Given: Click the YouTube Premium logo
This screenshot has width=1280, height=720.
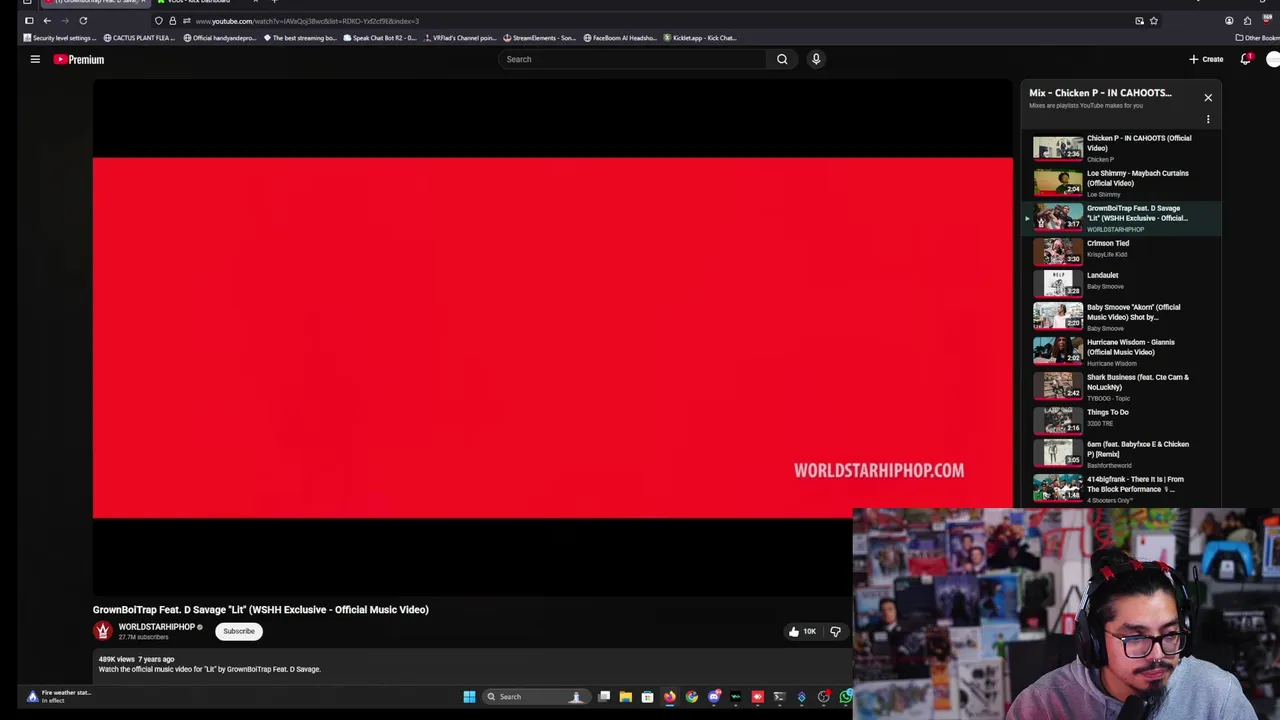Looking at the screenshot, I should 79,59.
